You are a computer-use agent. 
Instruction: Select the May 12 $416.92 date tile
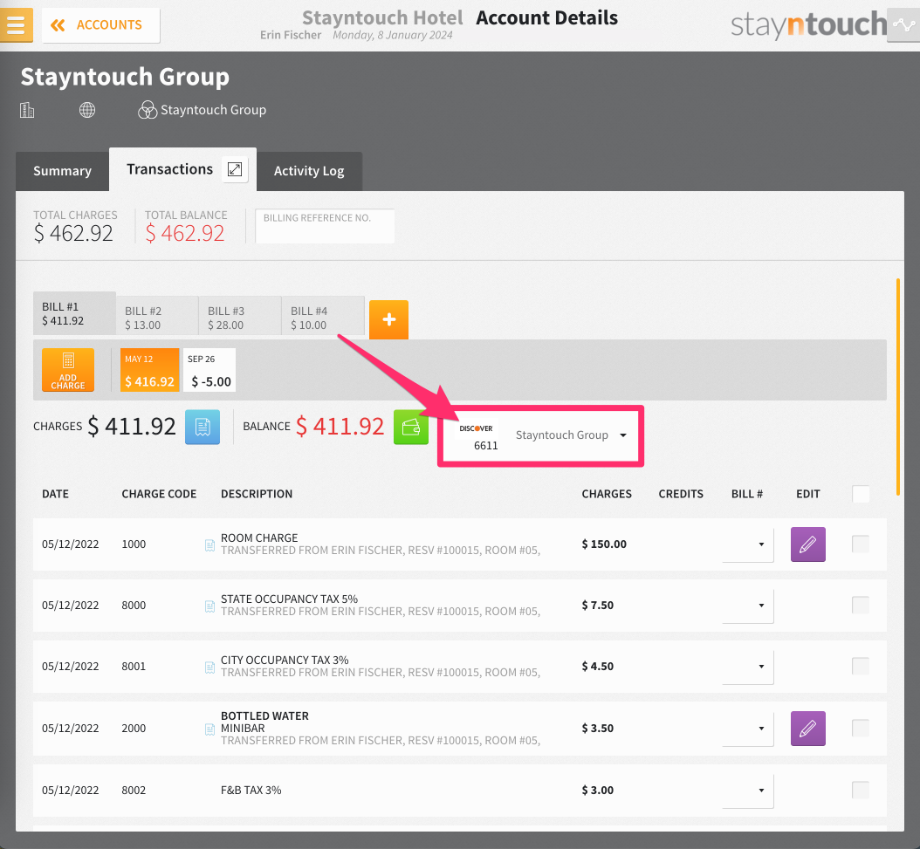pyautogui.click(x=150, y=370)
